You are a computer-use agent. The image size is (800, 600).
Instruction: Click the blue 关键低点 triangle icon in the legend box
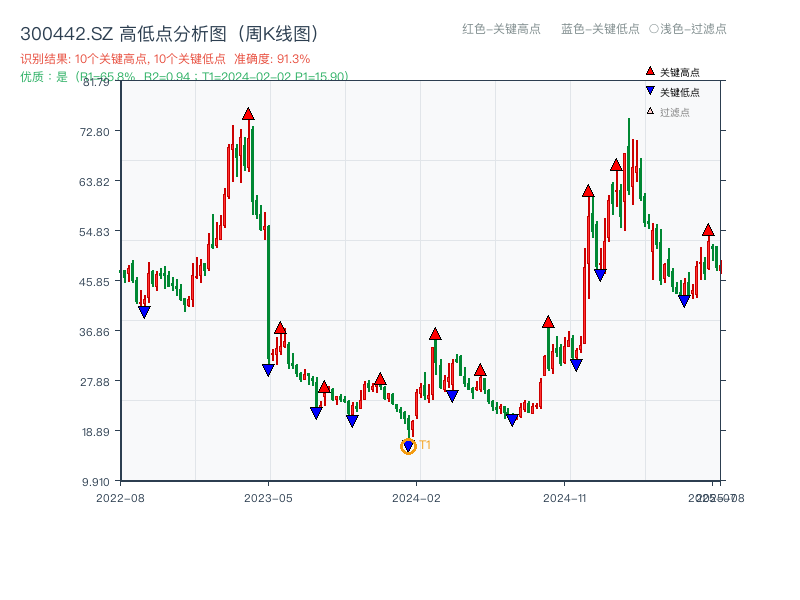[648, 91]
